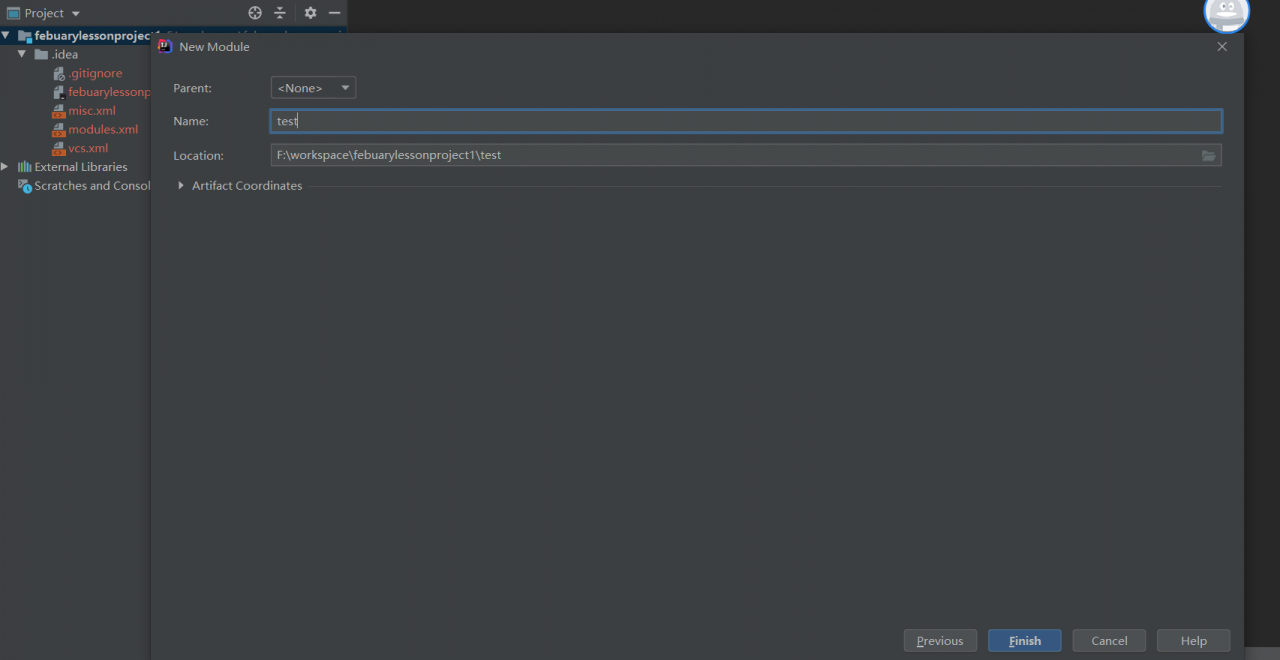Viewport: 1280px width, 660px height.
Task: Click the .gitignore file icon
Action: click(57, 73)
